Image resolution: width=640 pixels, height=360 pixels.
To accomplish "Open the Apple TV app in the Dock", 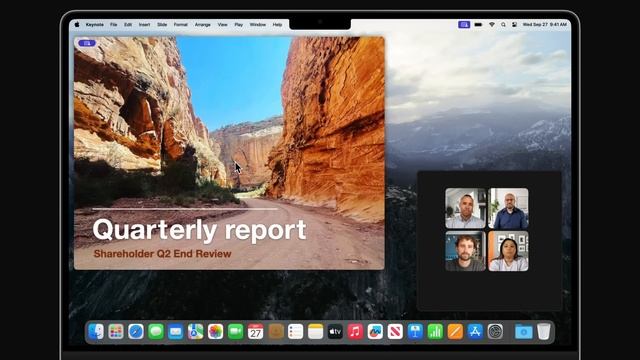I will tap(335, 332).
